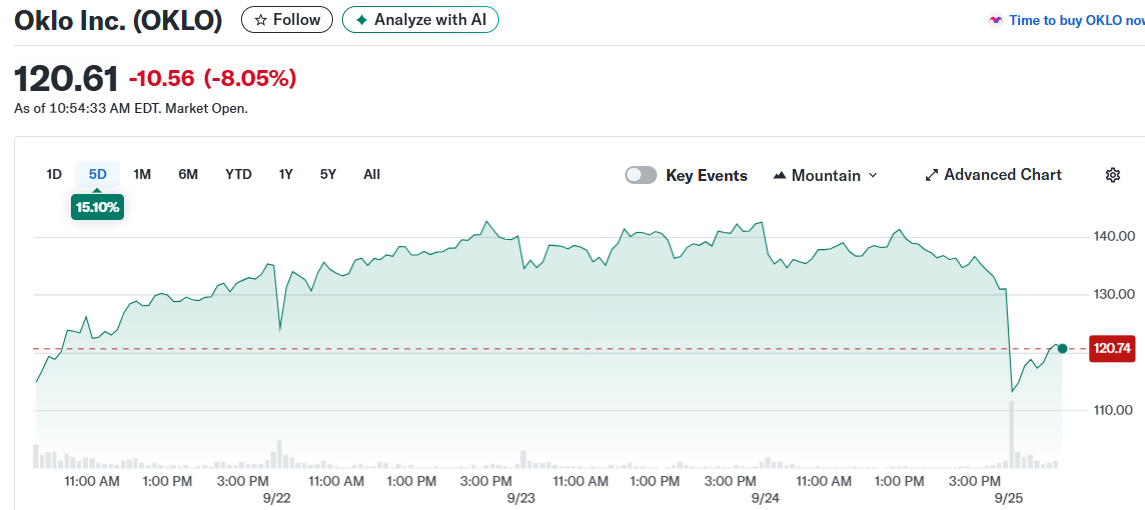Click the (-8.05%) percent change
Image resolution: width=1145 pixels, height=510 pixels.
click(250, 78)
